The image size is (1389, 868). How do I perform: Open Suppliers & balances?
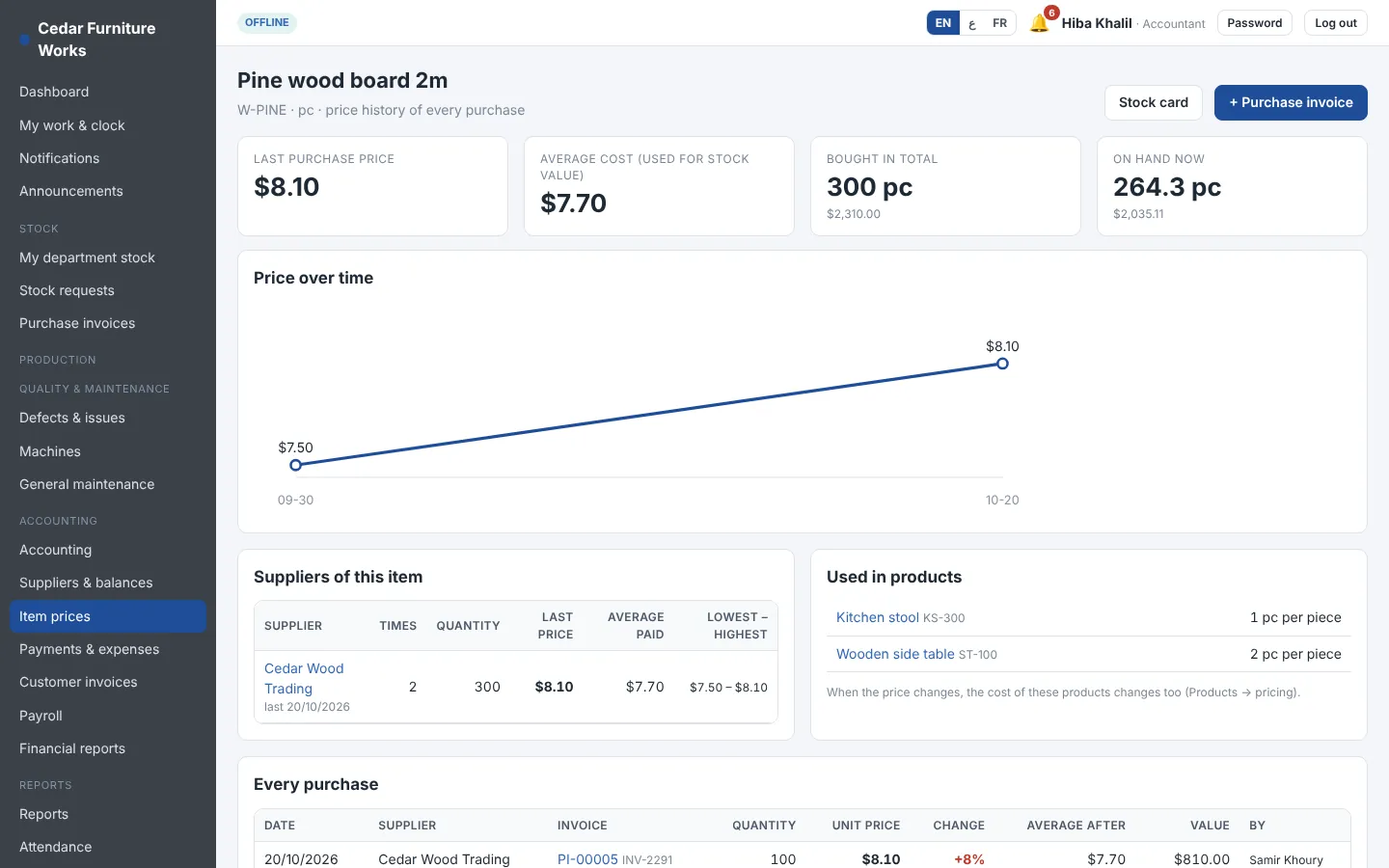[108, 583]
